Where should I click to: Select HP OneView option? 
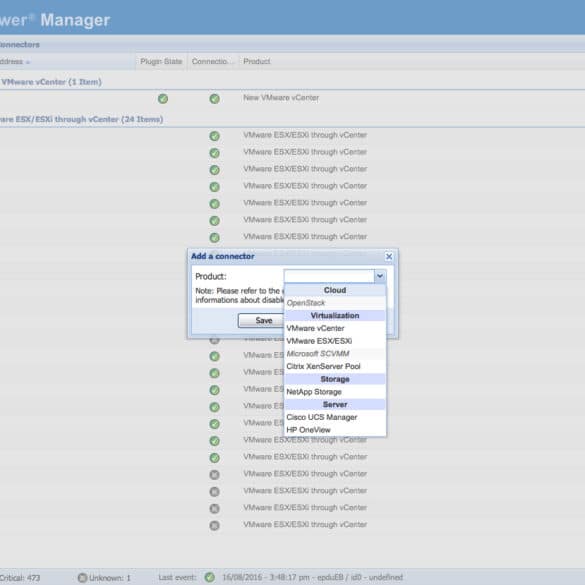click(335, 430)
